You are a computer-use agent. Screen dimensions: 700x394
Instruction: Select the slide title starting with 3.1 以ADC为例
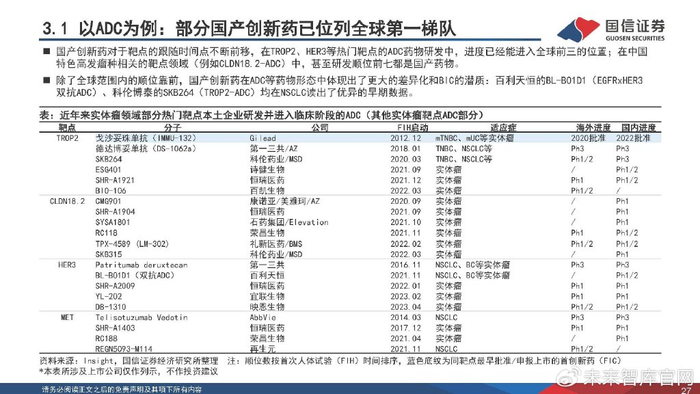(249, 29)
